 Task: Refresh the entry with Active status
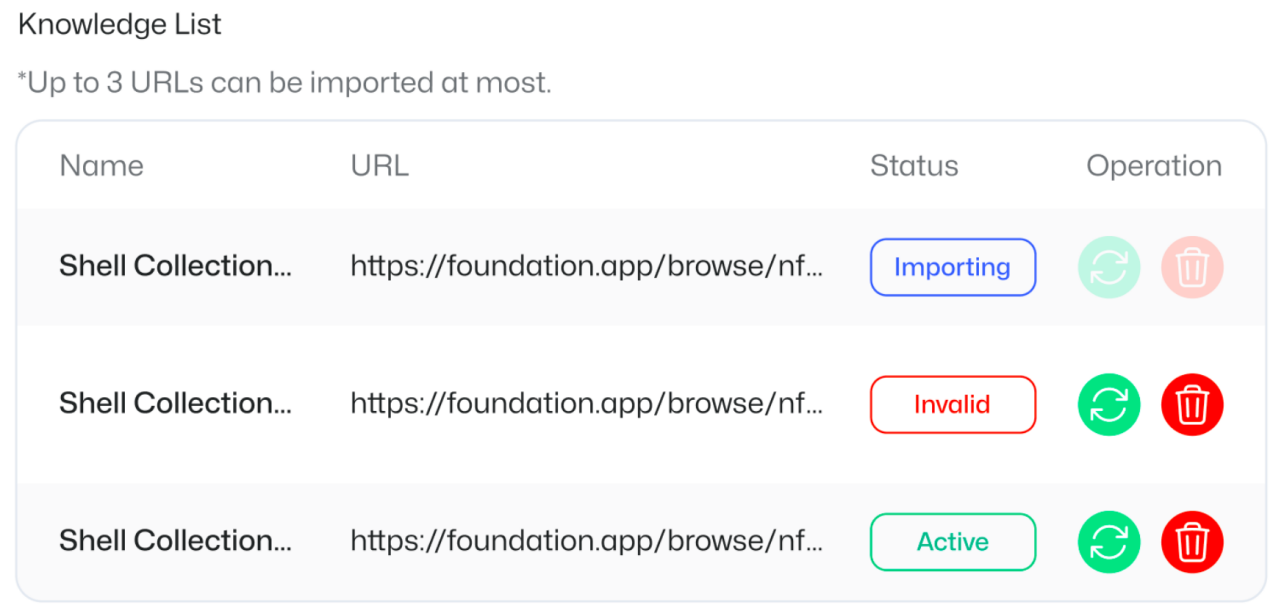pos(1109,542)
